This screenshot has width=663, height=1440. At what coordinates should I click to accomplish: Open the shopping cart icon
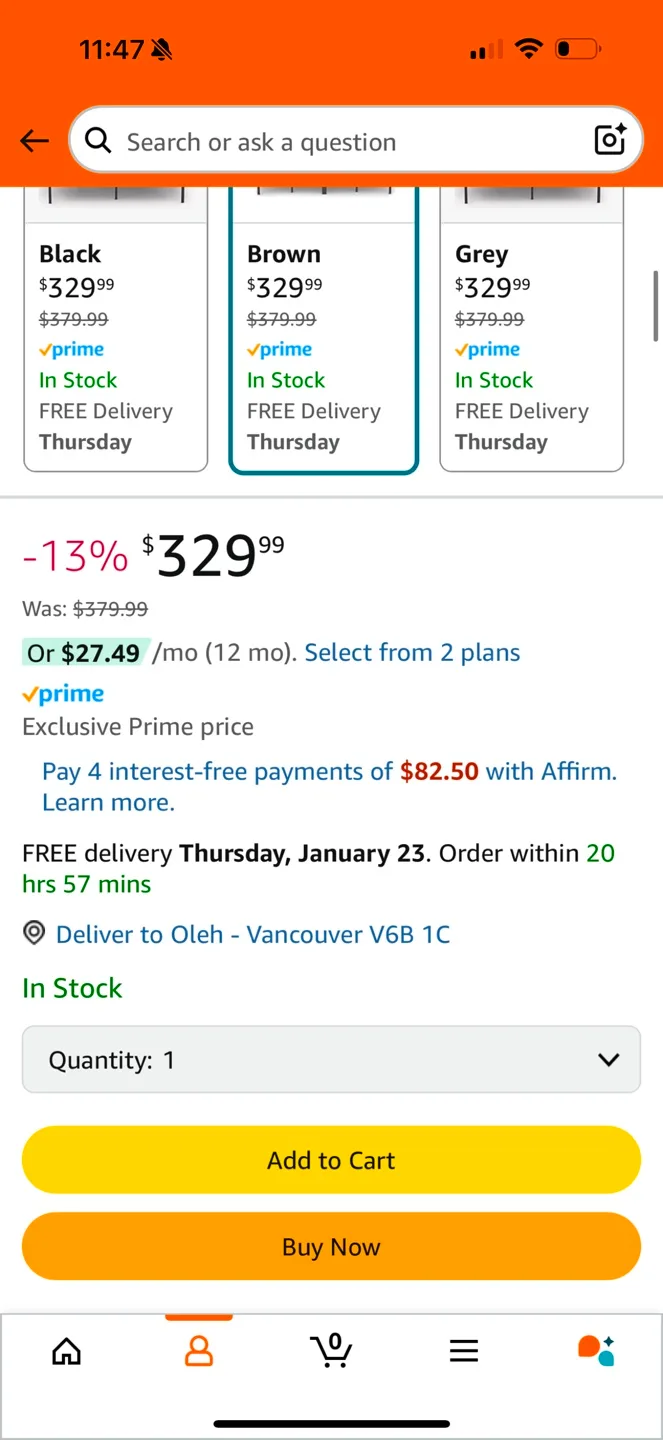click(x=331, y=1351)
